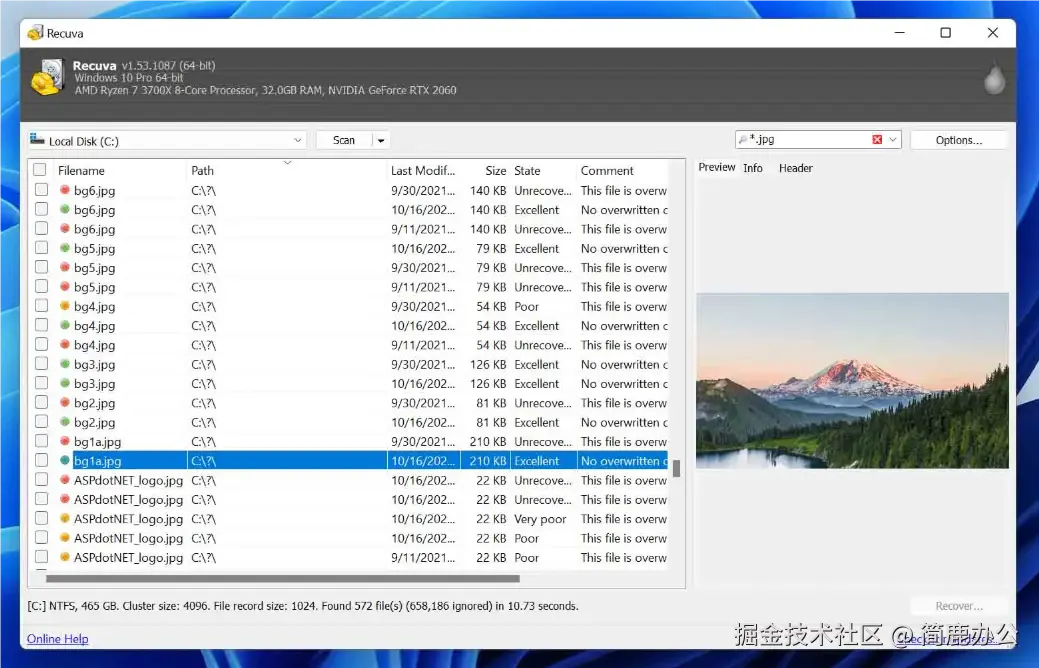Click the mountain preview image
Image resolution: width=1039 pixels, height=668 pixels.
coord(852,380)
